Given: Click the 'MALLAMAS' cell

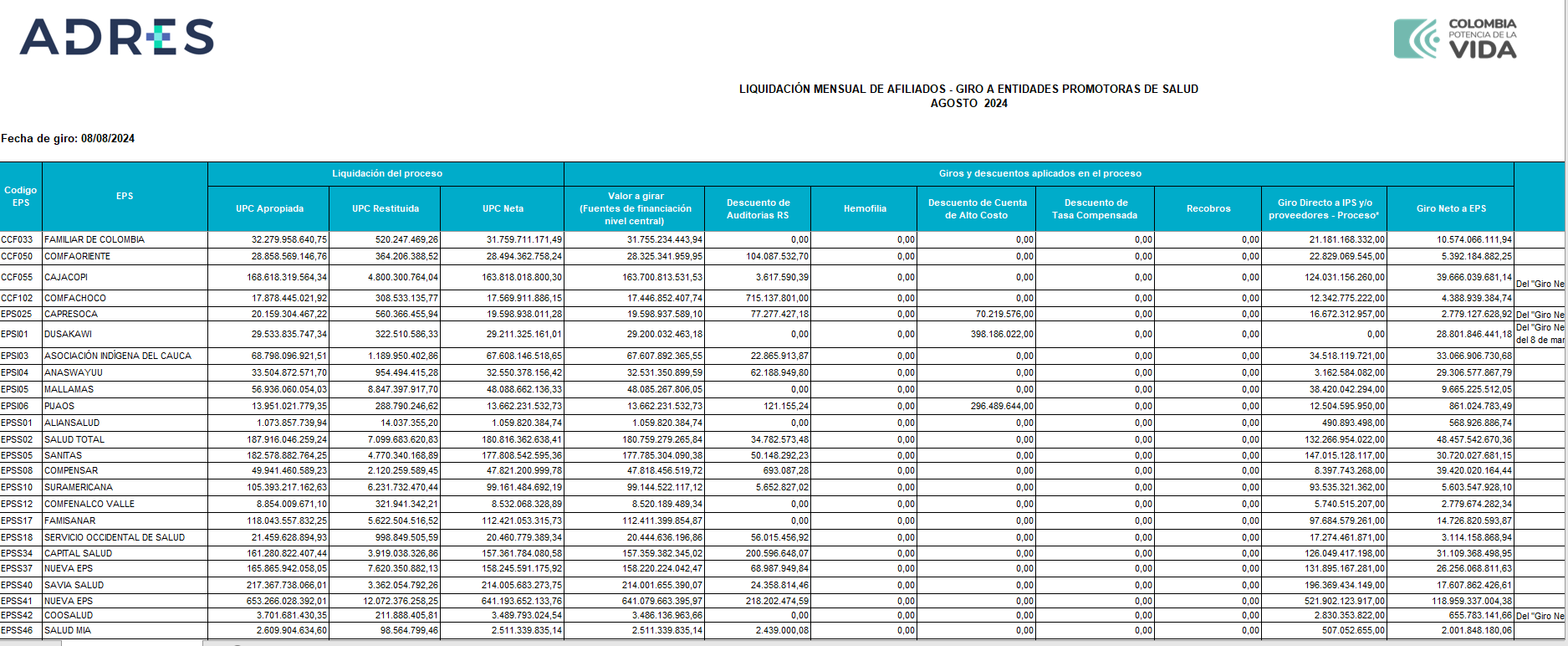Looking at the screenshot, I should click(x=125, y=389).
